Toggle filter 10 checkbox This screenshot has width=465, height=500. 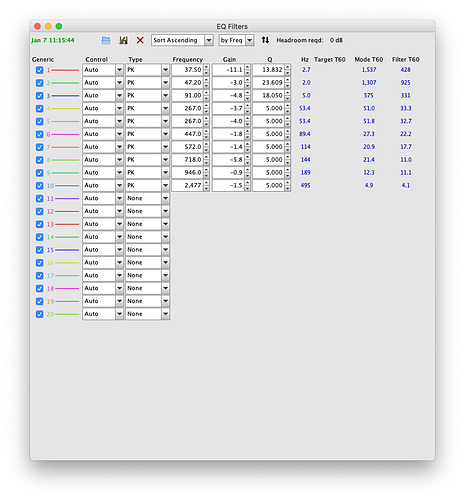(x=40, y=186)
